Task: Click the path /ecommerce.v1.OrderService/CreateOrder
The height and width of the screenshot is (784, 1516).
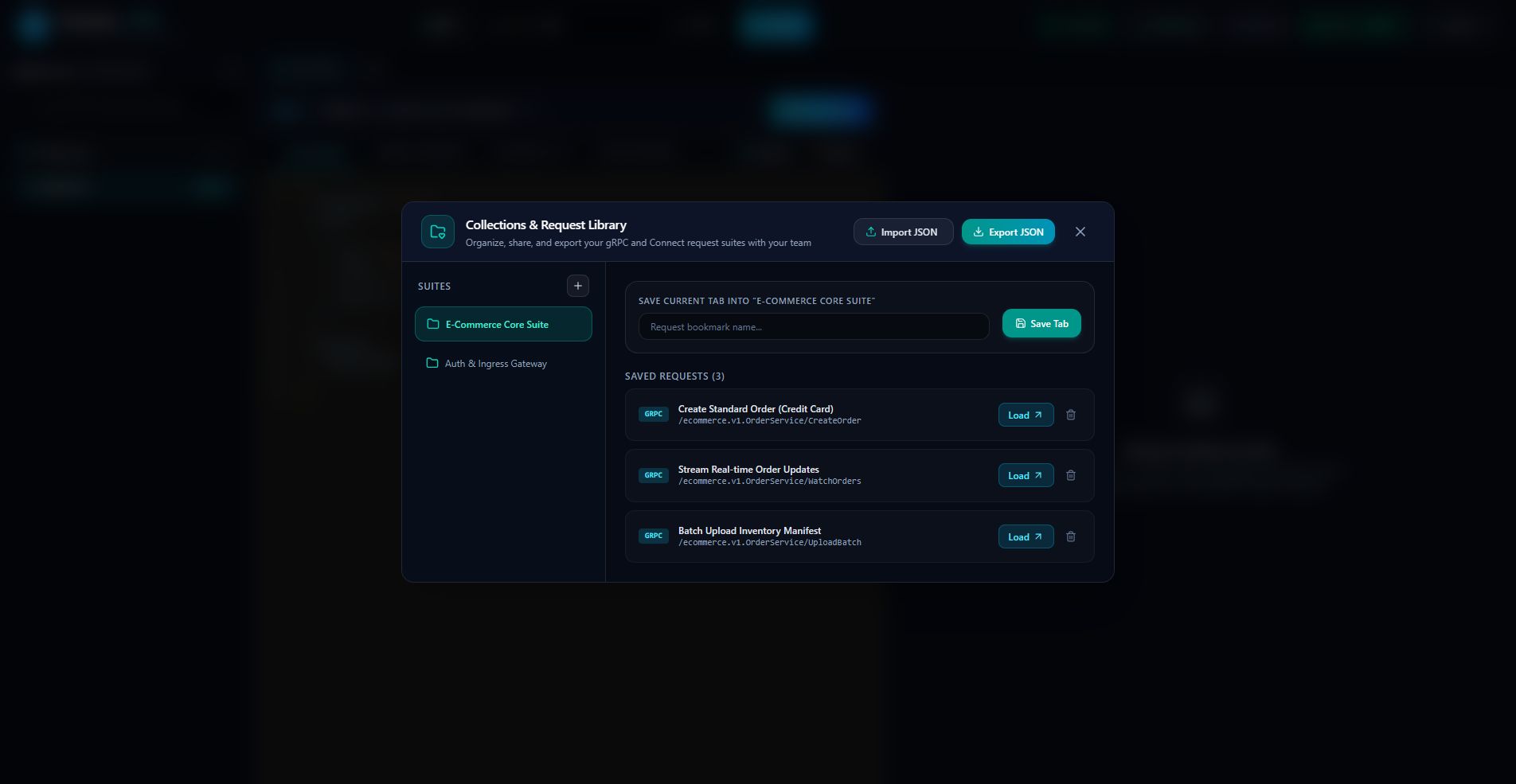Action: [x=769, y=420]
